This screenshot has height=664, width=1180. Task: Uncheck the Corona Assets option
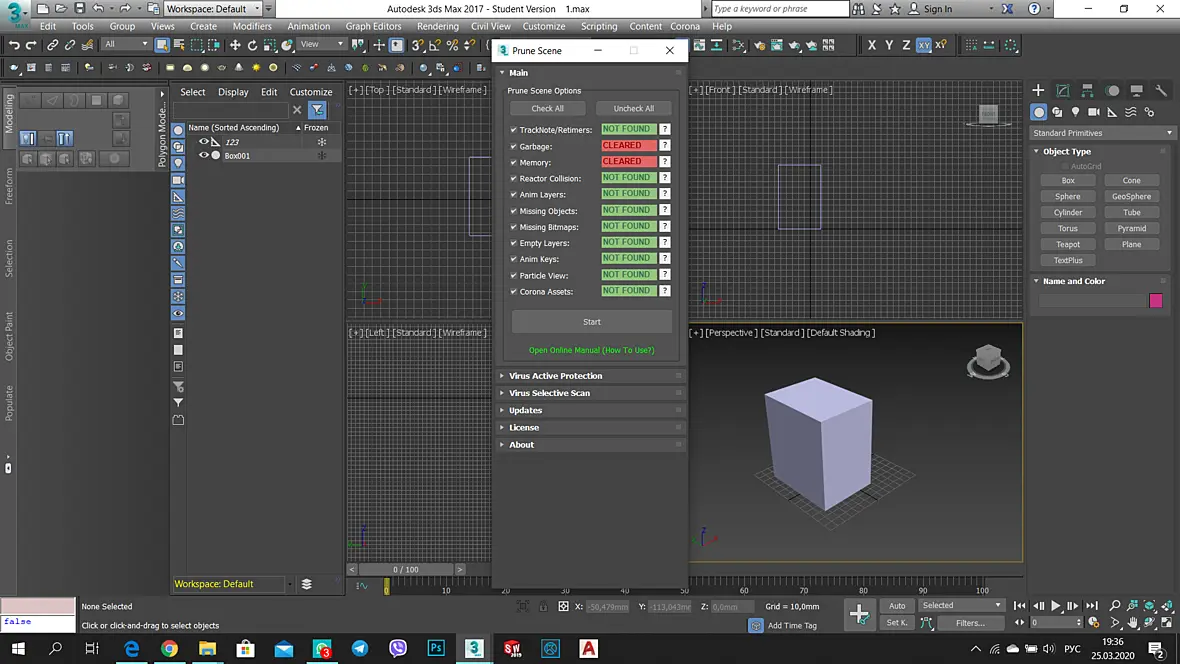pos(514,291)
